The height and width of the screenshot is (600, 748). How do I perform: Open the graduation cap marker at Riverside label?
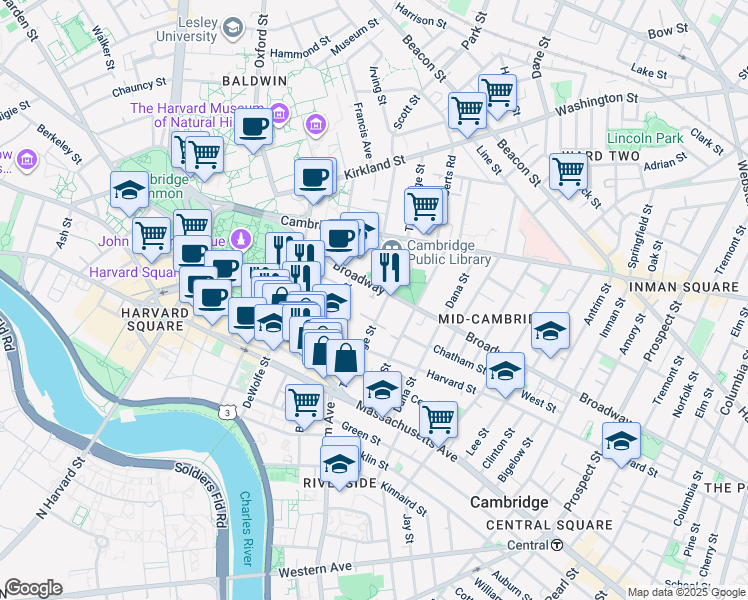[339, 465]
